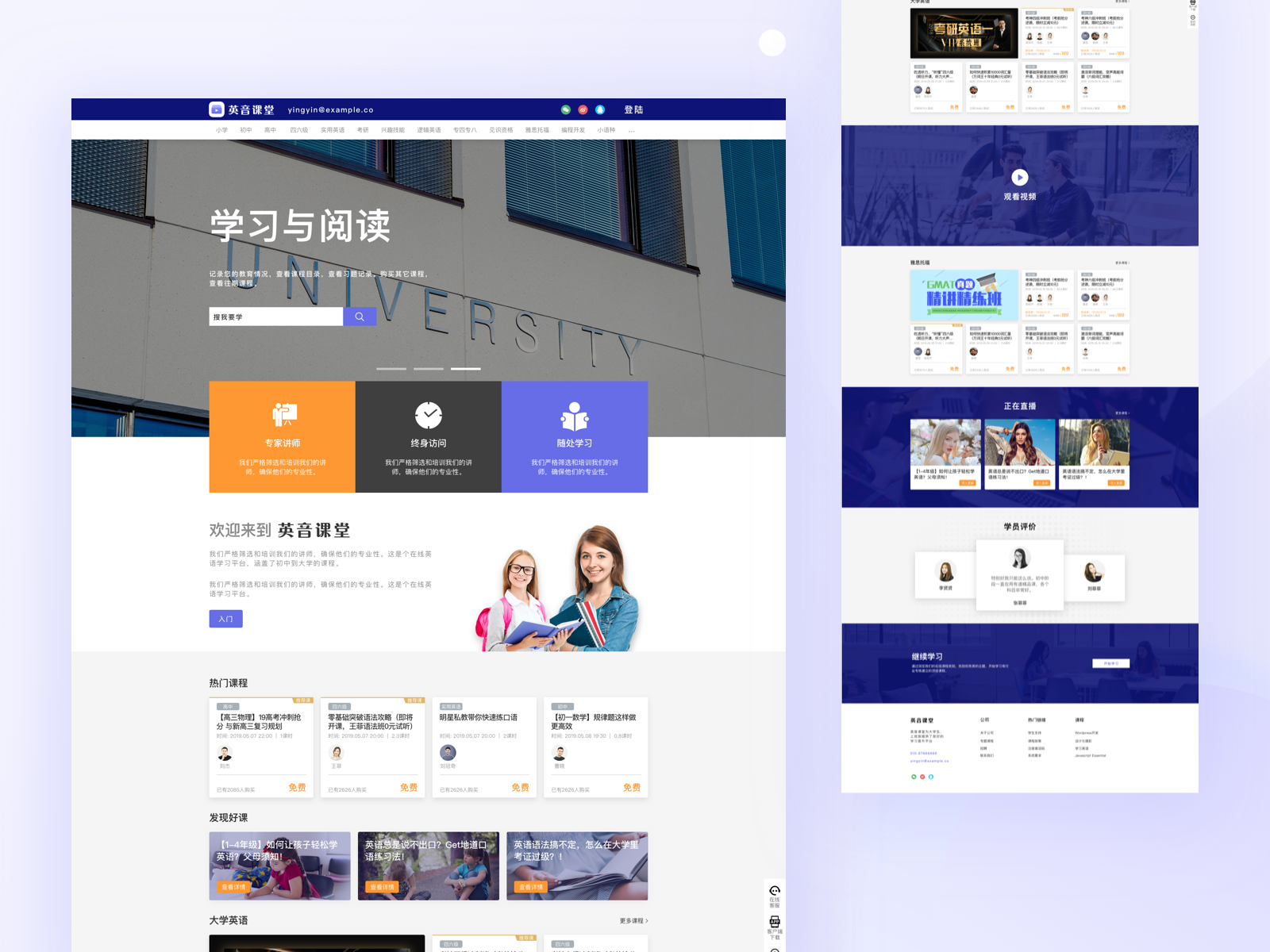
Task: Open the 兴趣技能 nav category
Action: (x=393, y=130)
